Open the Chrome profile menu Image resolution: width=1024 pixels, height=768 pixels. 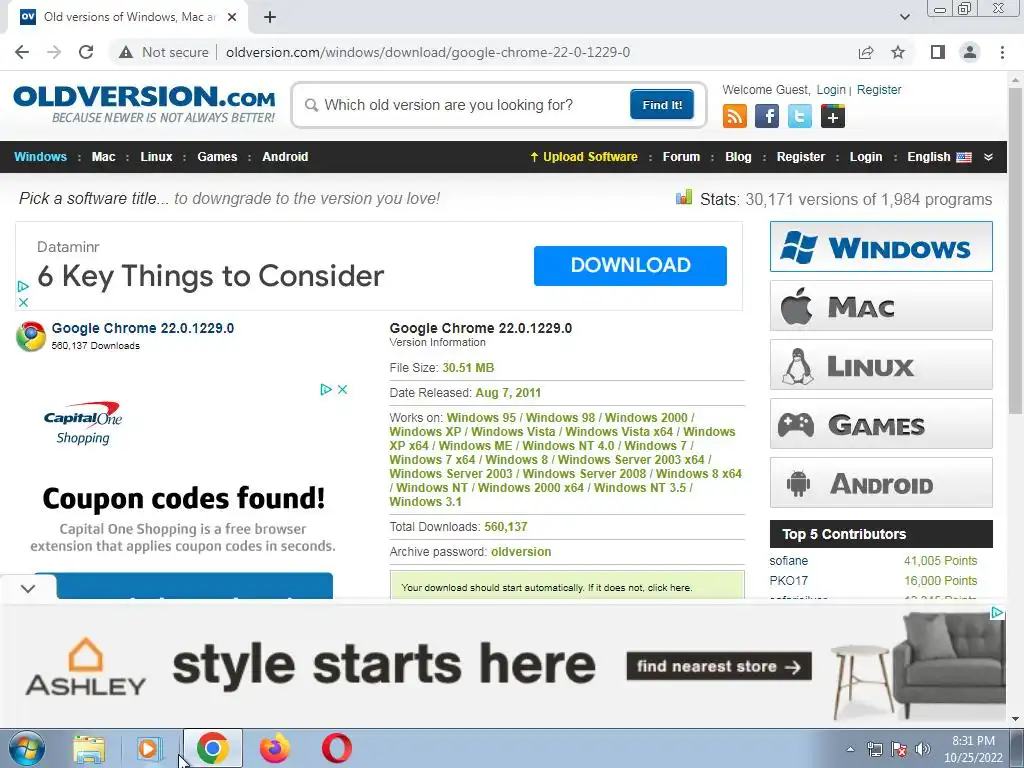pyautogui.click(x=970, y=52)
